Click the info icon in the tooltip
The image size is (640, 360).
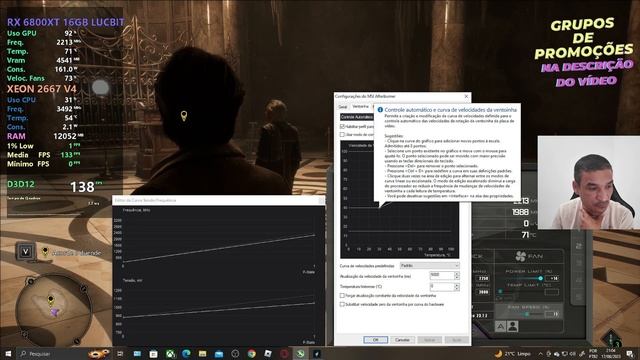(x=380, y=110)
